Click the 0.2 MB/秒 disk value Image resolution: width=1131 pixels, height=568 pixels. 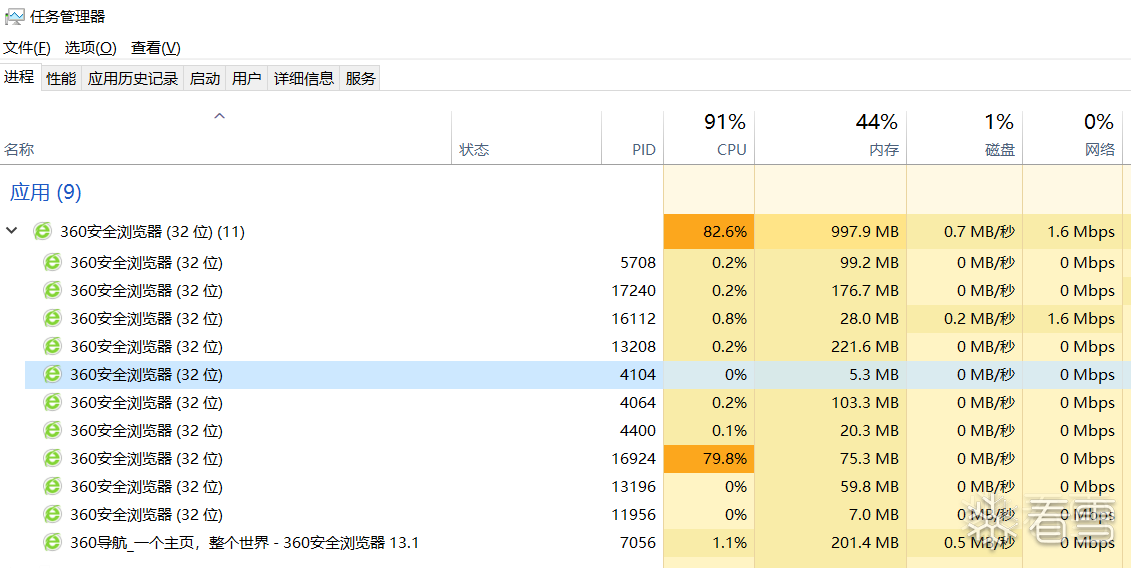click(x=980, y=318)
